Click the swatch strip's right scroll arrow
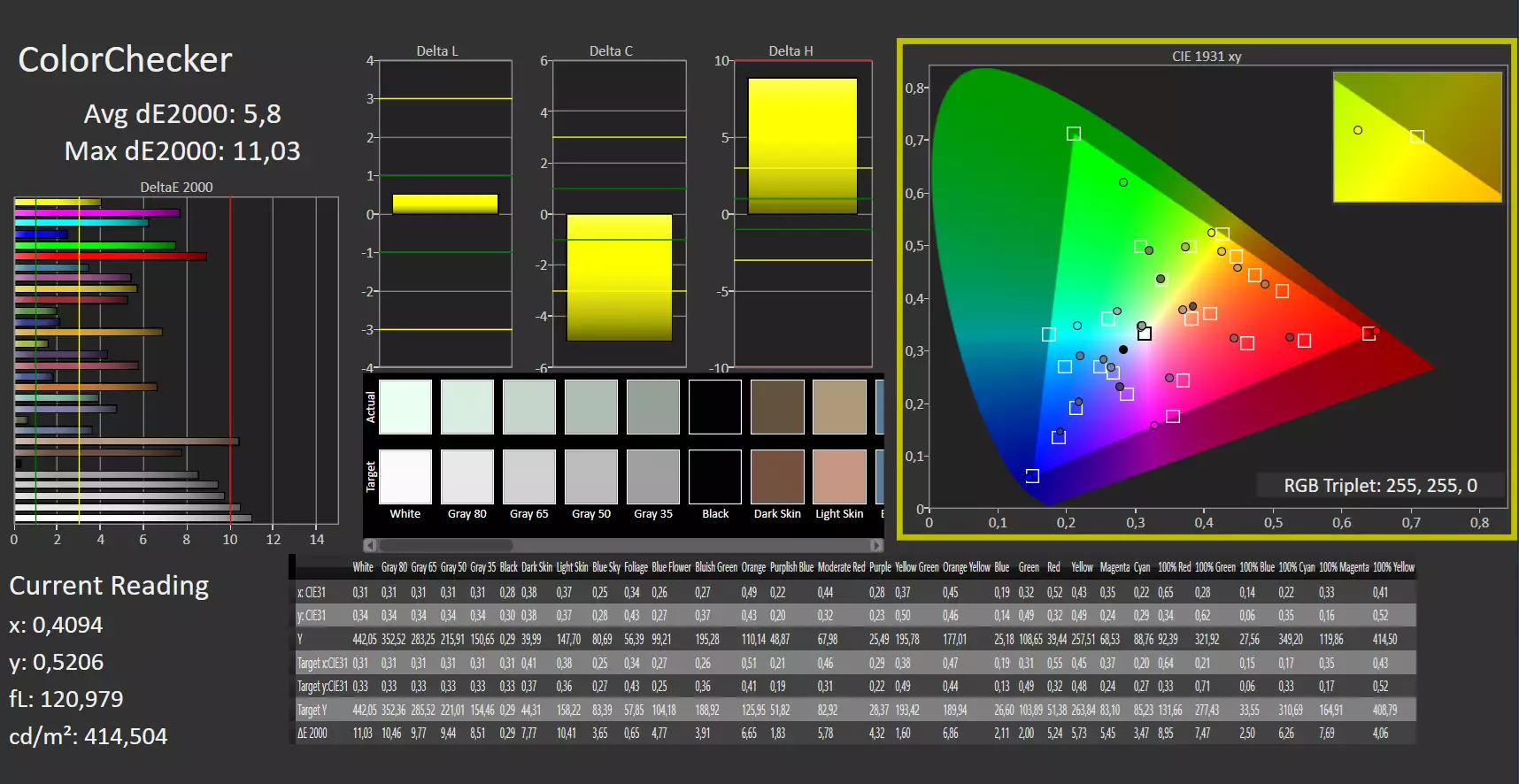Screen dimensions: 1519x784 tap(876, 545)
